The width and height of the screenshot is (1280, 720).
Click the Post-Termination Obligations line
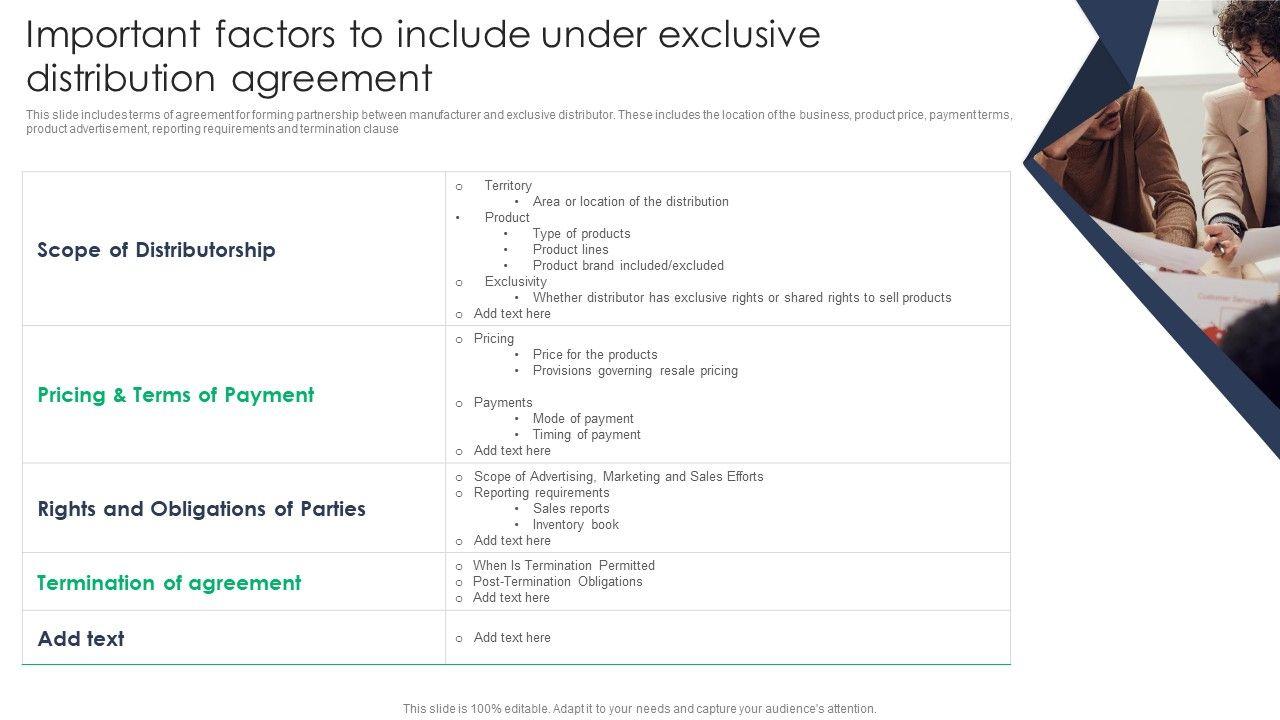[558, 582]
